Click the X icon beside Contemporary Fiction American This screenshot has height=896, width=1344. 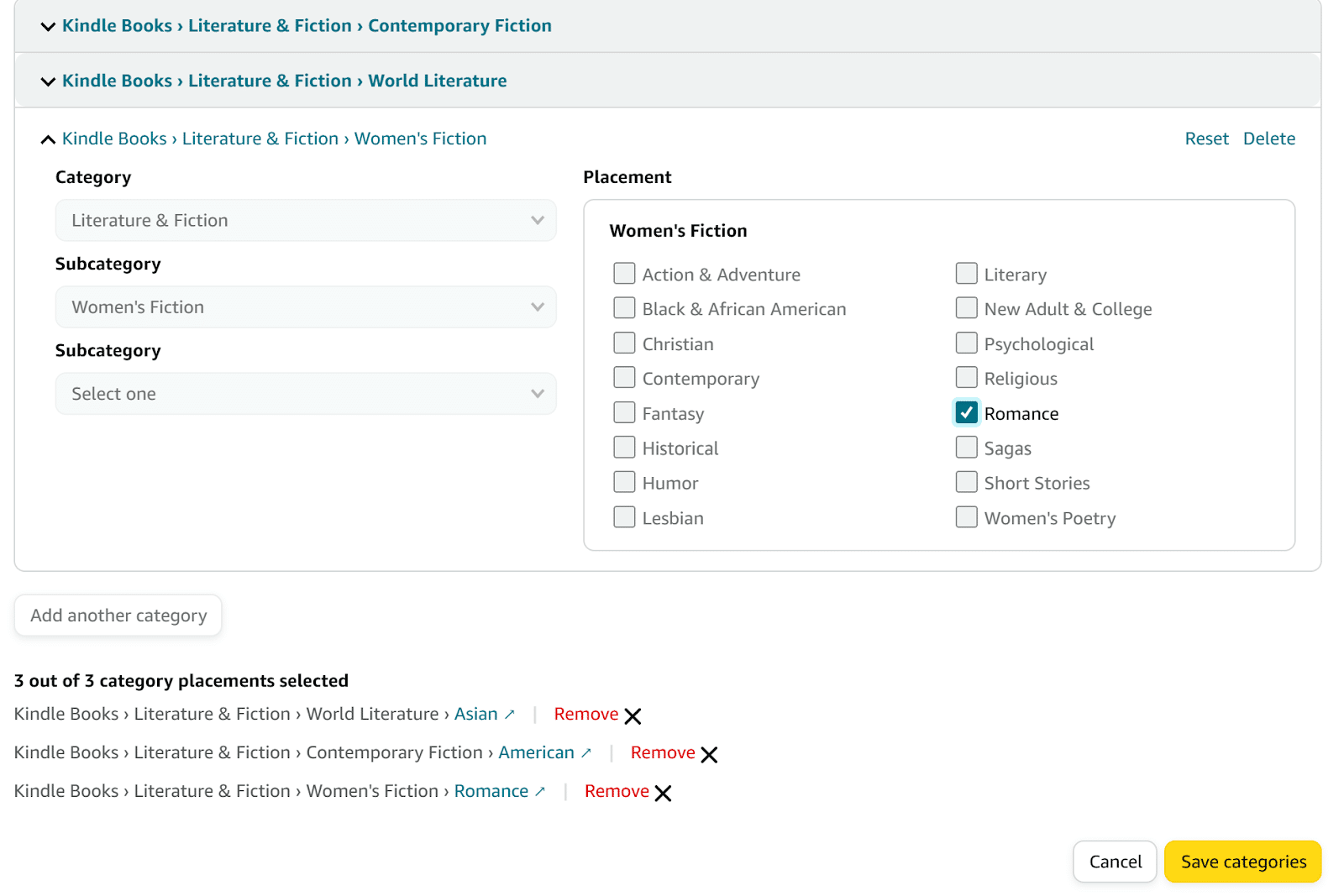pyautogui.click(x=709, y=755)
